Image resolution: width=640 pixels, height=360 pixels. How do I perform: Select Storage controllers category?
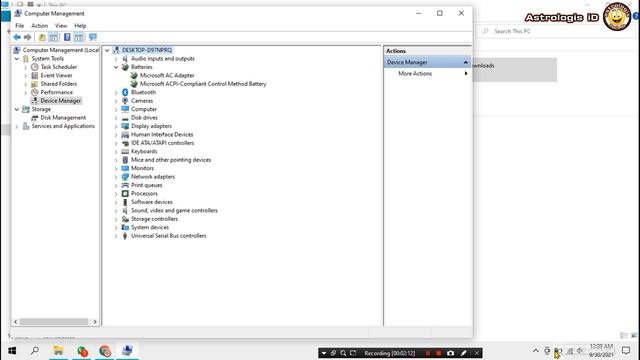pos(154,219)
